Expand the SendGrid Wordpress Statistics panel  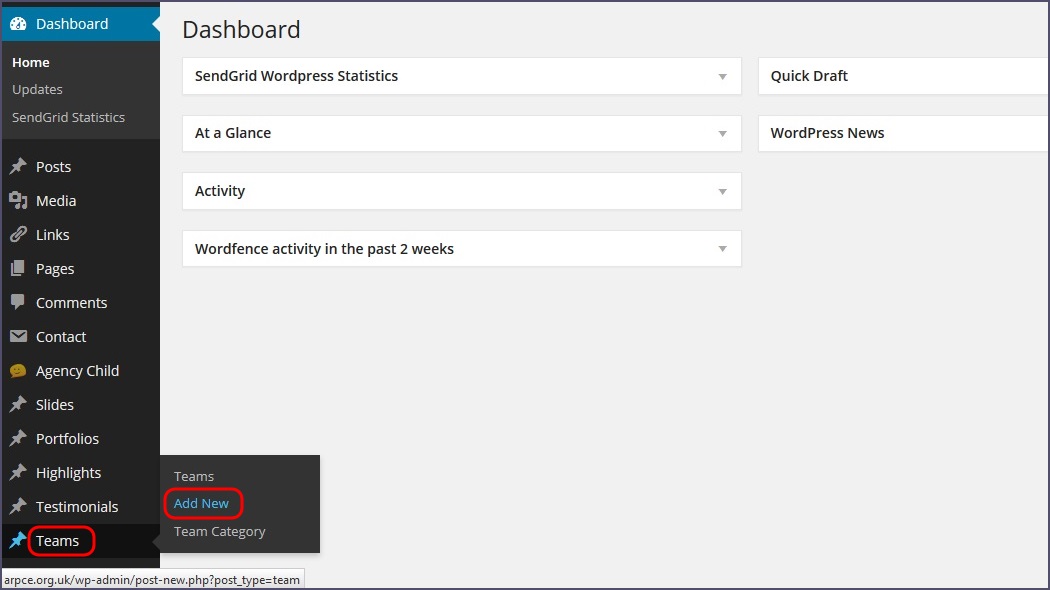coord(722,77)
